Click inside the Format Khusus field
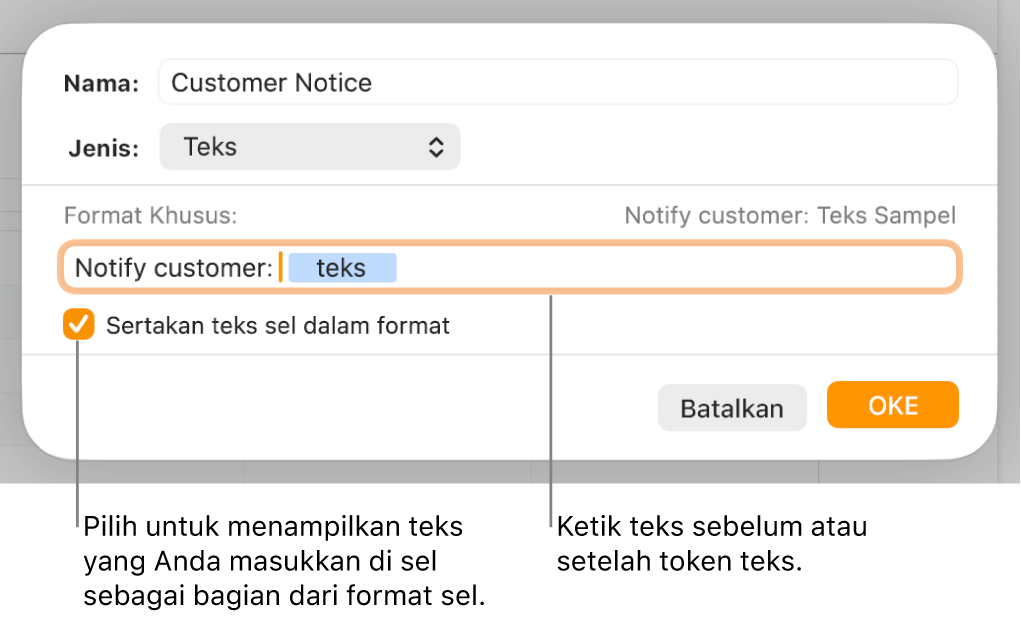 [x=510, y=267]
